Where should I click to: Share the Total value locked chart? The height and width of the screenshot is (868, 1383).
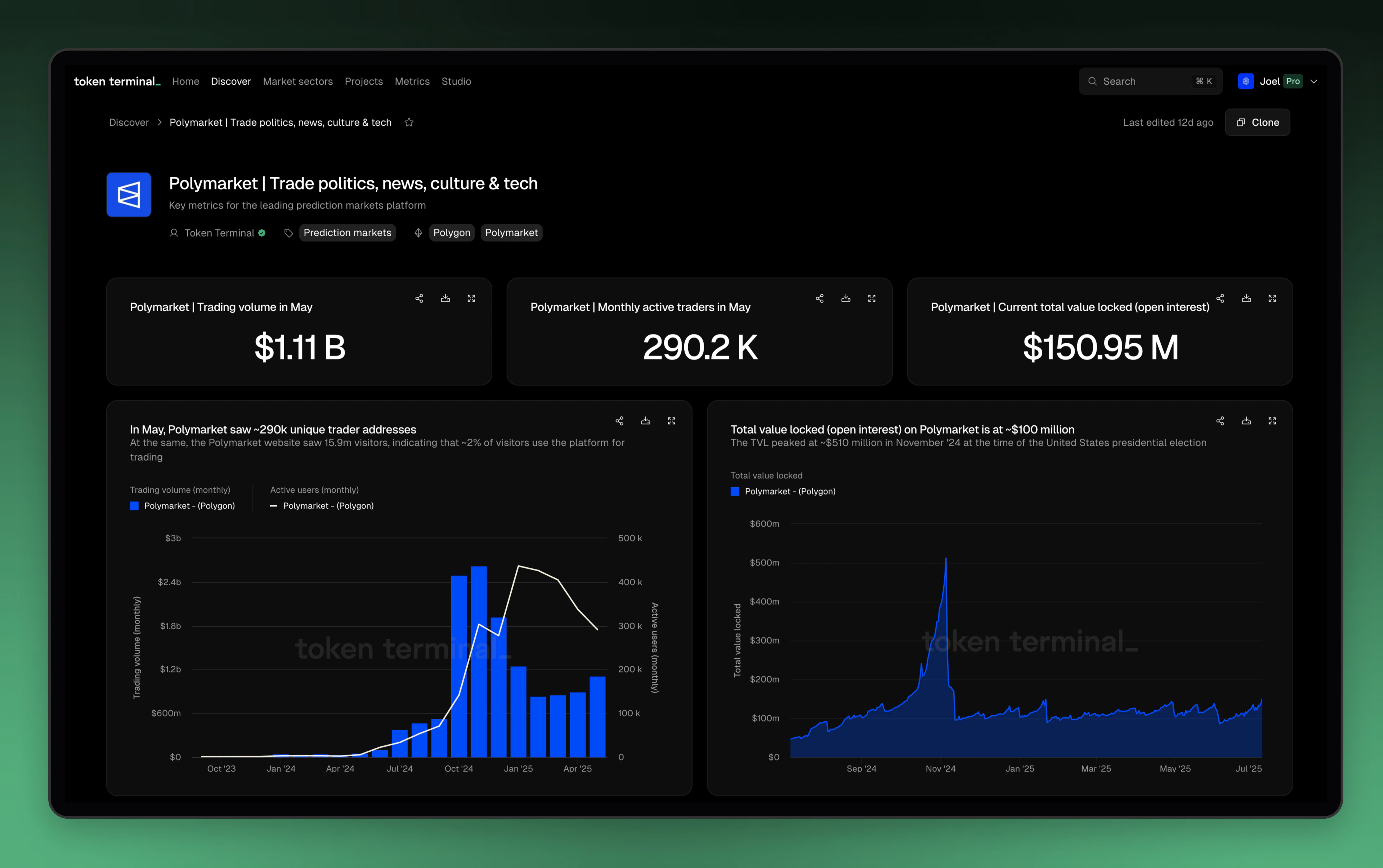coord(1221,421)
